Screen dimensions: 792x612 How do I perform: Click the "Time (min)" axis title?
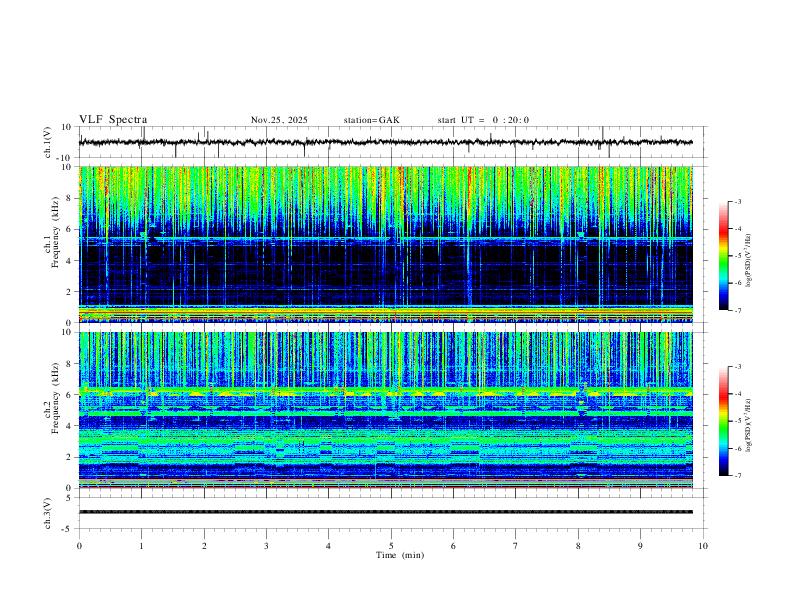[x=400, y=555]
